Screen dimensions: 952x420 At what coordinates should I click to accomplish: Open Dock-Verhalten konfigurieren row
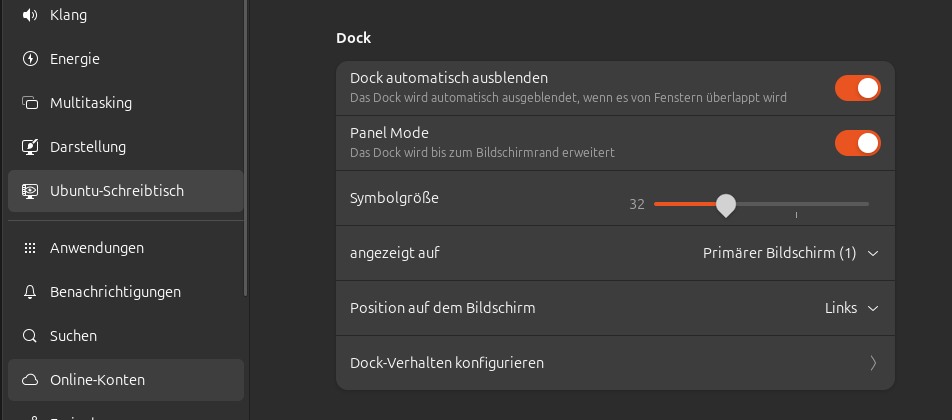pyautogui.click(x=600, y=363)
